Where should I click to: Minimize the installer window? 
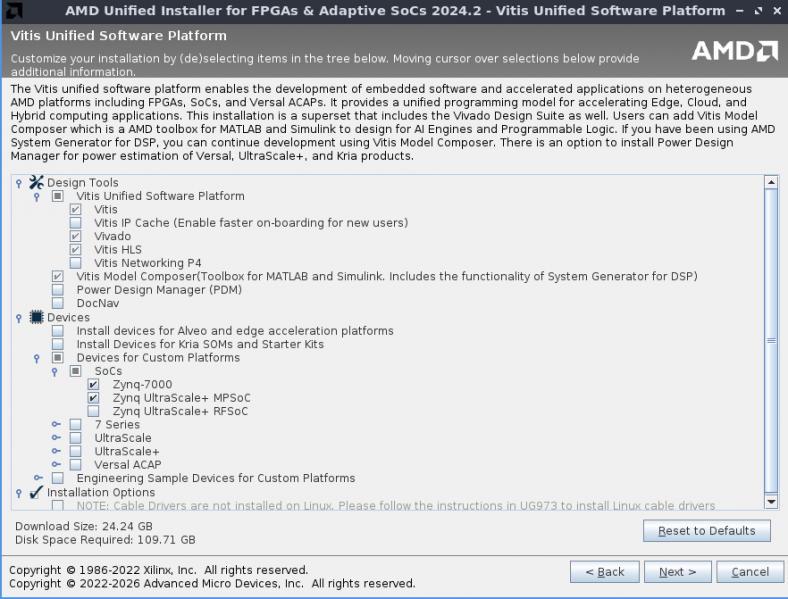739,11
